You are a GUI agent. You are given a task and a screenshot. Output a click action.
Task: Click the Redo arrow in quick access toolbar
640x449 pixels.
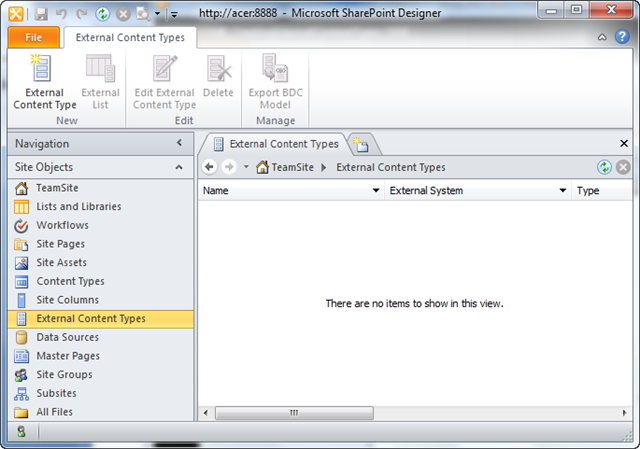82,14
